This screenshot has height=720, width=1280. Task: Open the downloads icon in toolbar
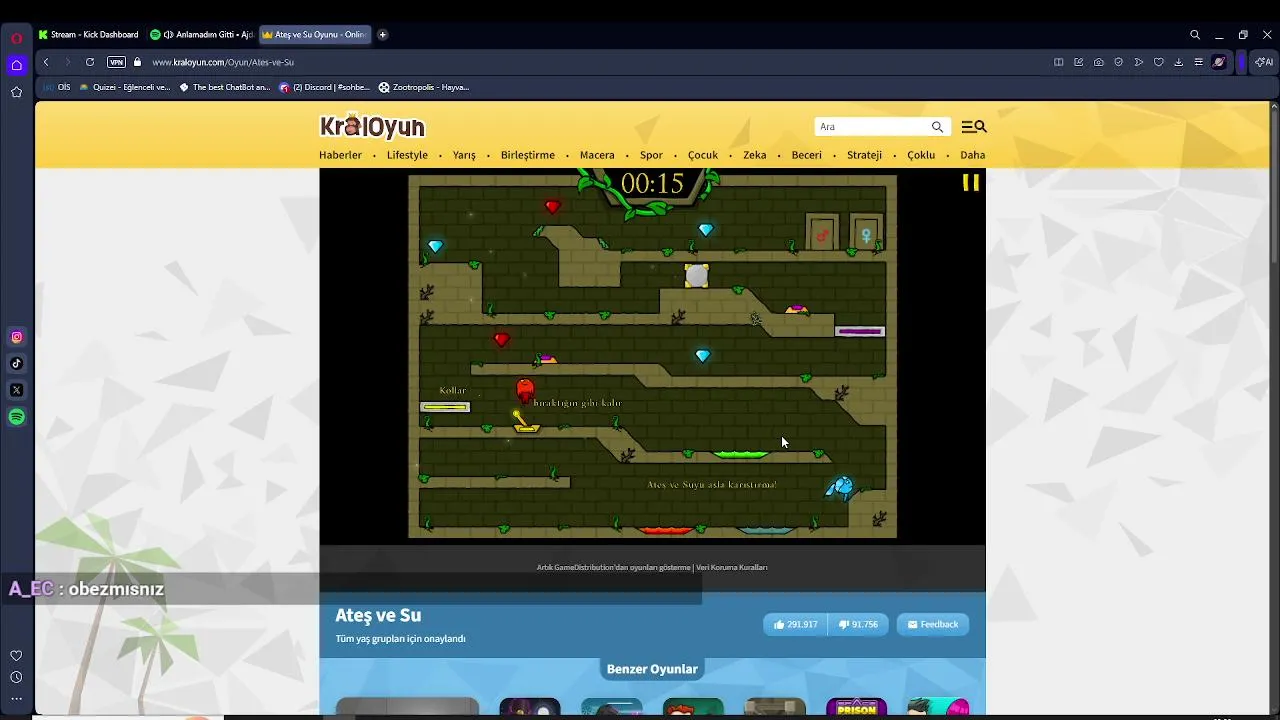(1178, 62)
